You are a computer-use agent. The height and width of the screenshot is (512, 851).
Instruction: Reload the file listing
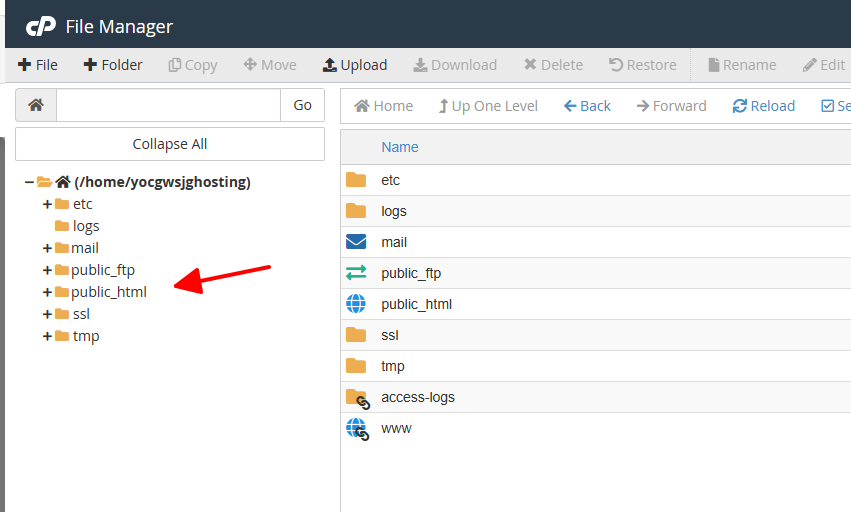point(763,106)
